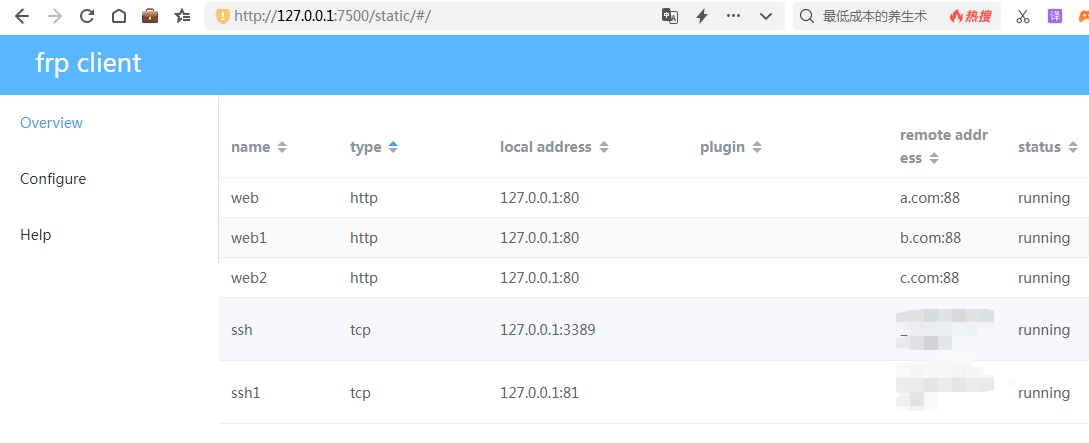Click the browser back arrow
Viewport: 1089px width, 443px height.
(22, 16)
